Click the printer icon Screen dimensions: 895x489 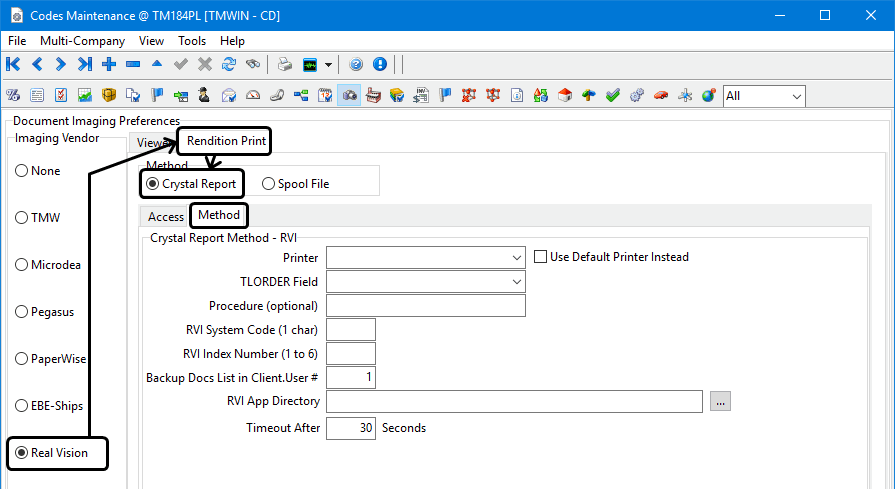click(285, 64)
